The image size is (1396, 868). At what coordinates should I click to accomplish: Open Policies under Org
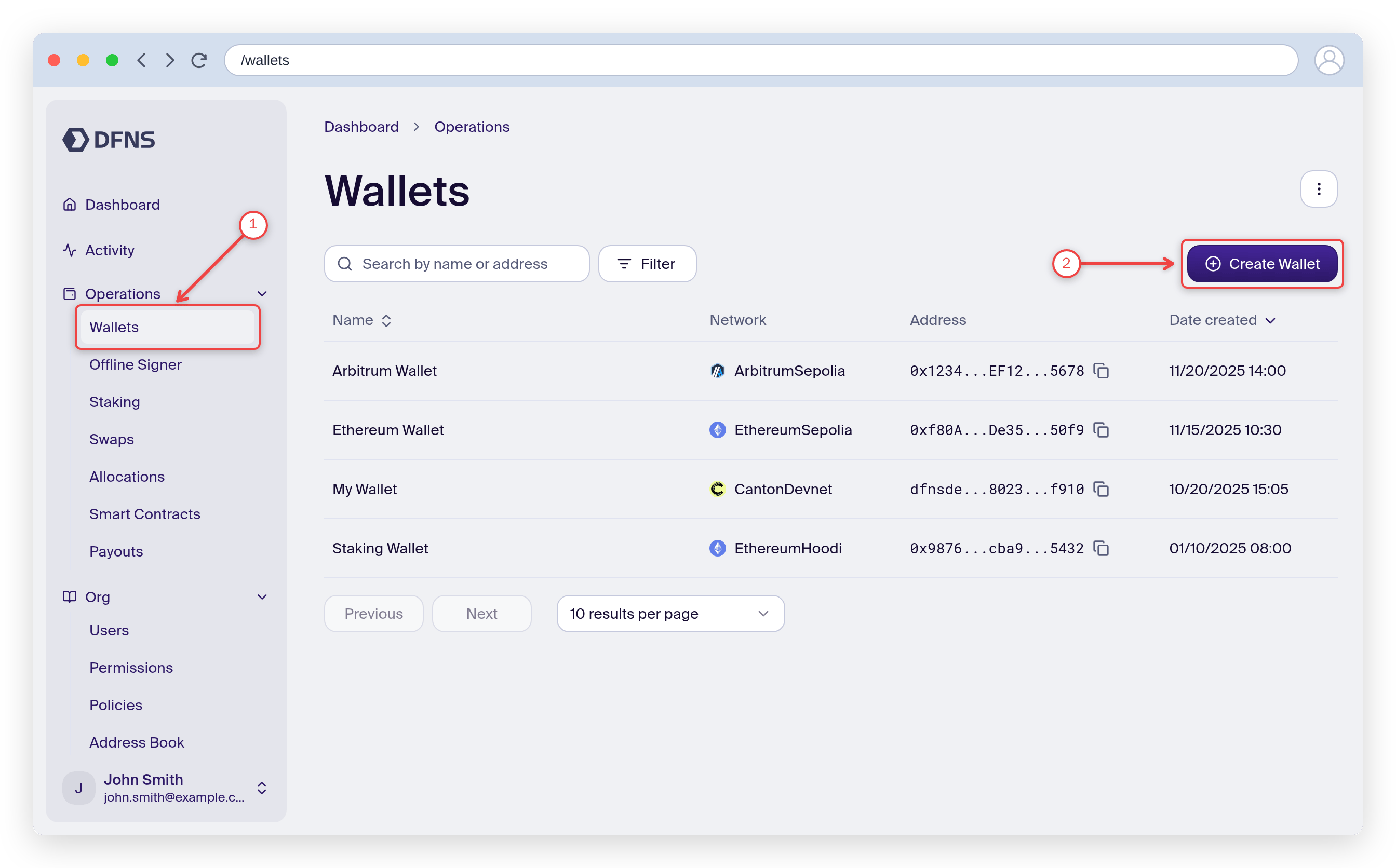click(x=116, y=705)
